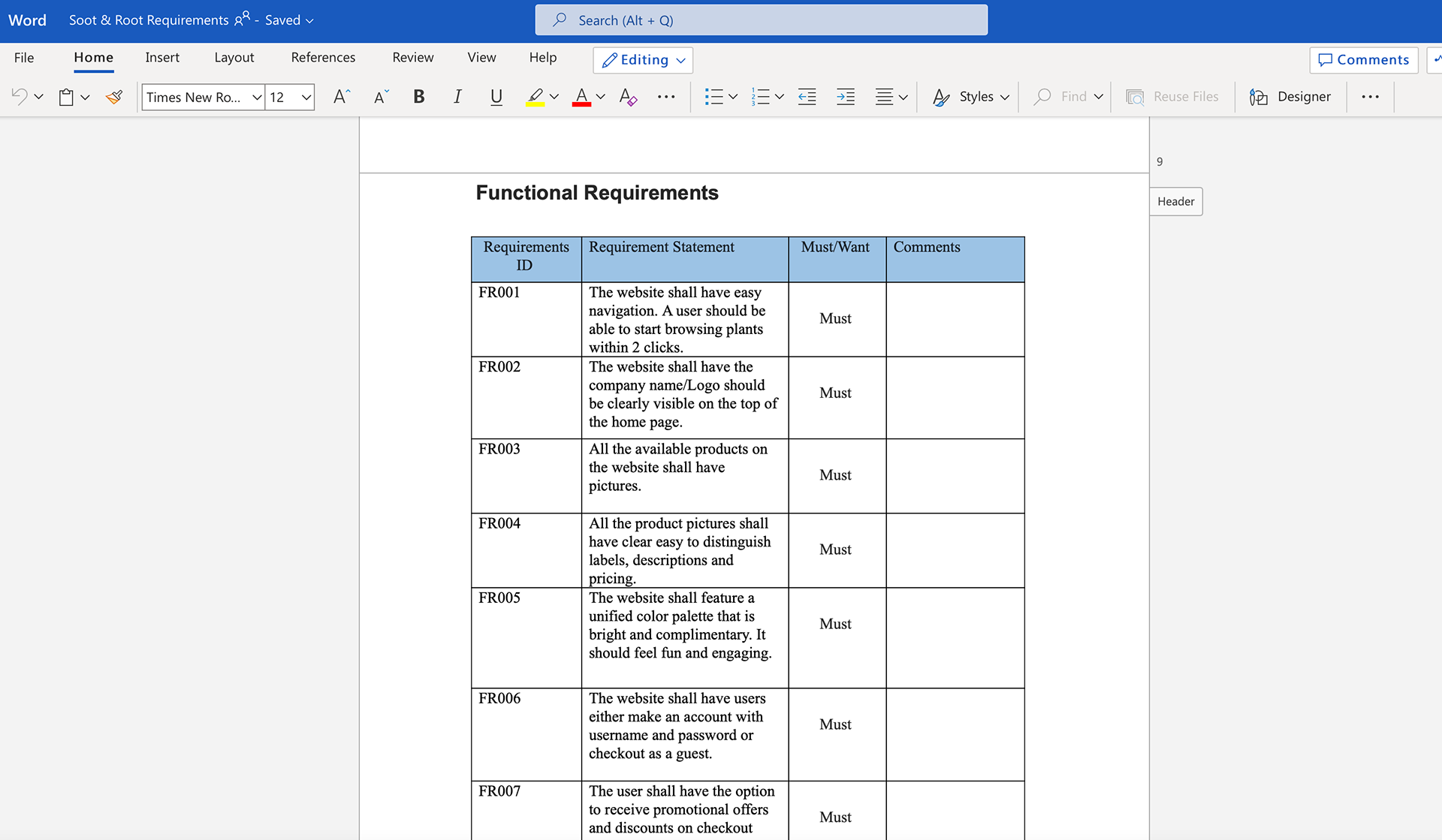Click the Undo icon
This screenshot has width=1442, height=840.
20,97
